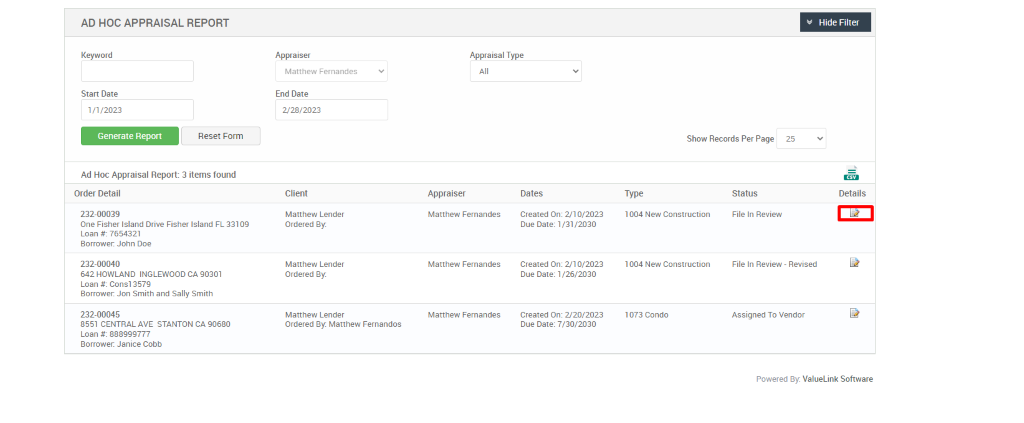Click Created On: 2/20/2023 text
Image resolution: width=1024 pixels, height=423 pixels.
click(562, 315)
